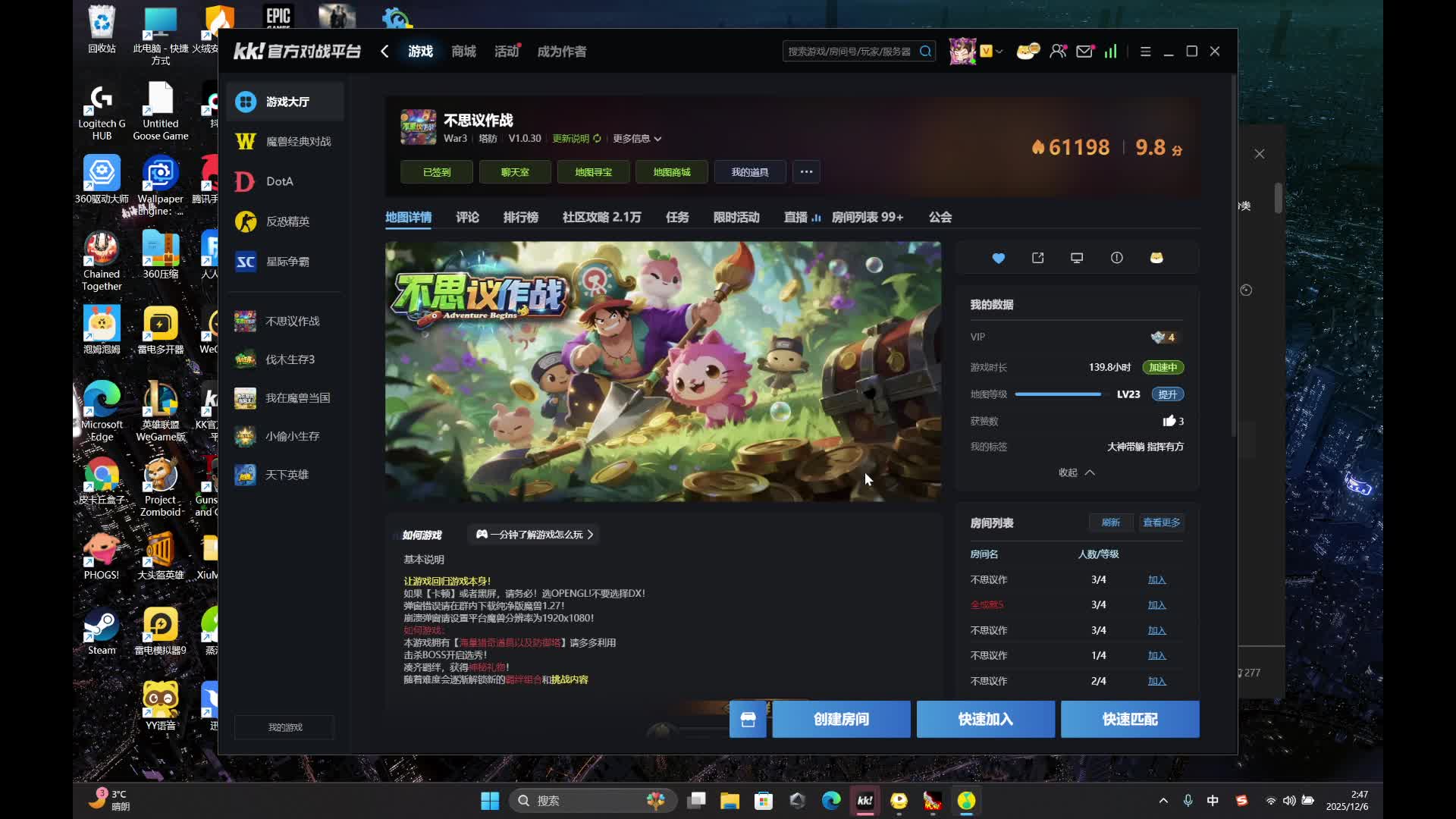Click the 快速加入 button

(x=985, y=720)
